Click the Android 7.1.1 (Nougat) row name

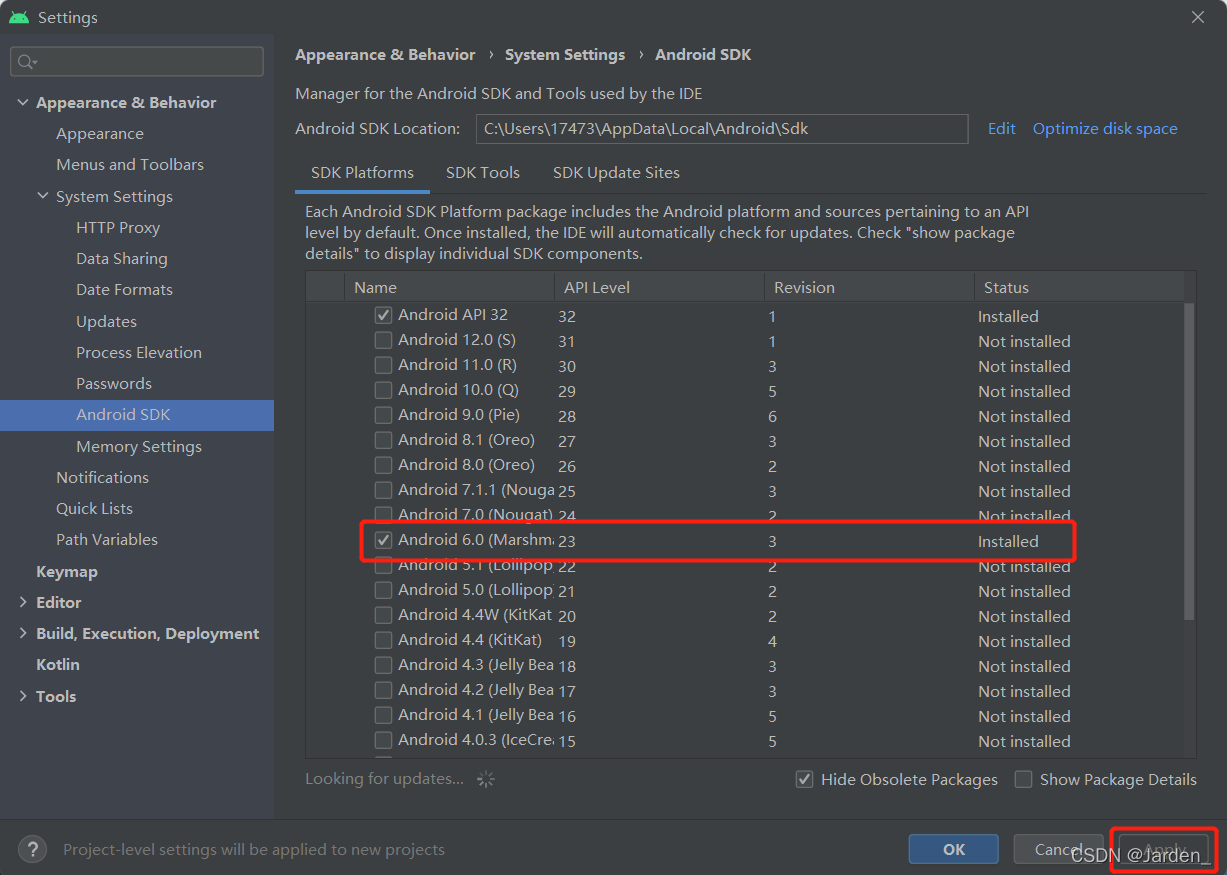[475, 490]
